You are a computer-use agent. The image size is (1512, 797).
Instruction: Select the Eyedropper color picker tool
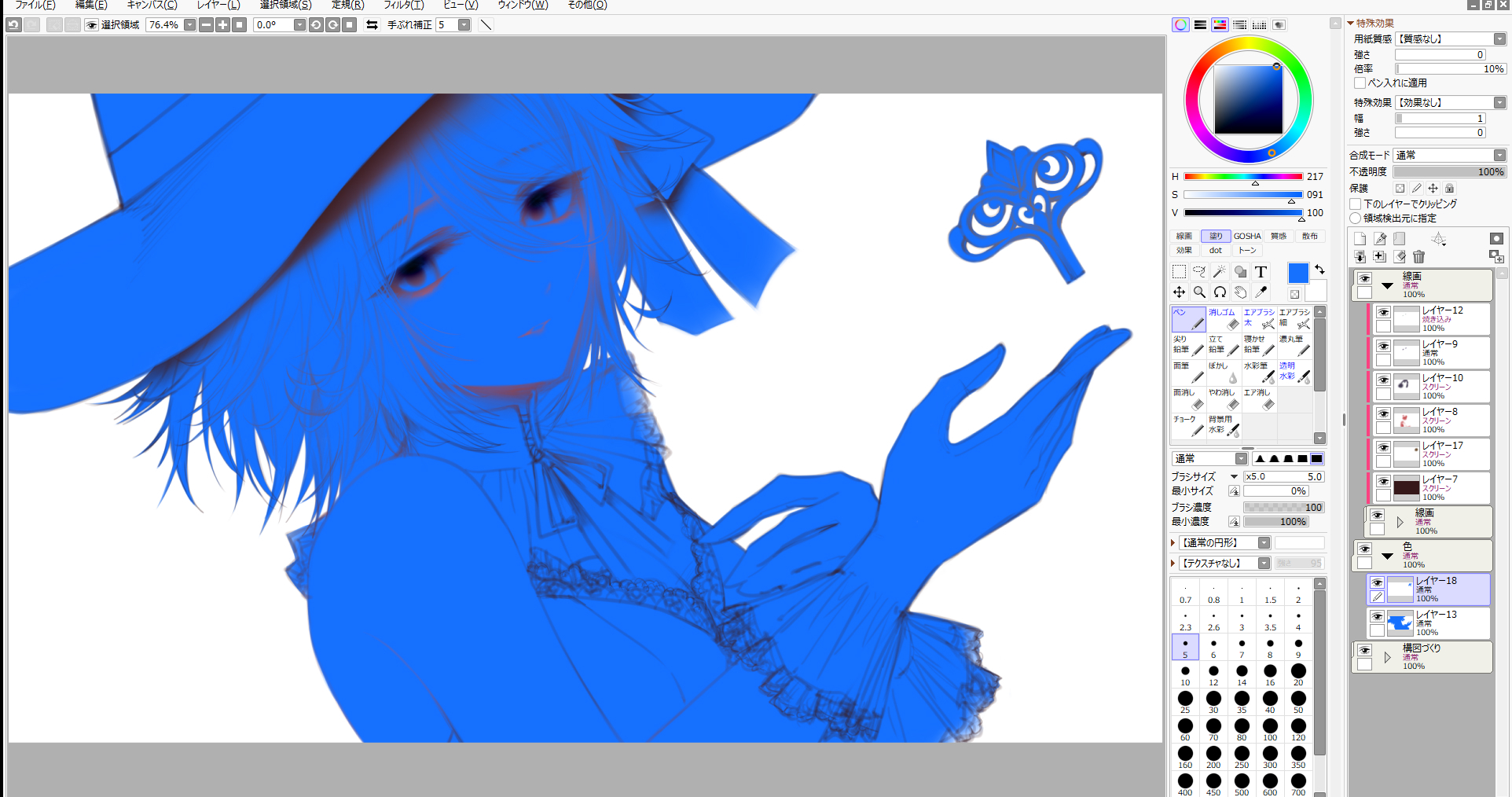[x=1261, y=292]
